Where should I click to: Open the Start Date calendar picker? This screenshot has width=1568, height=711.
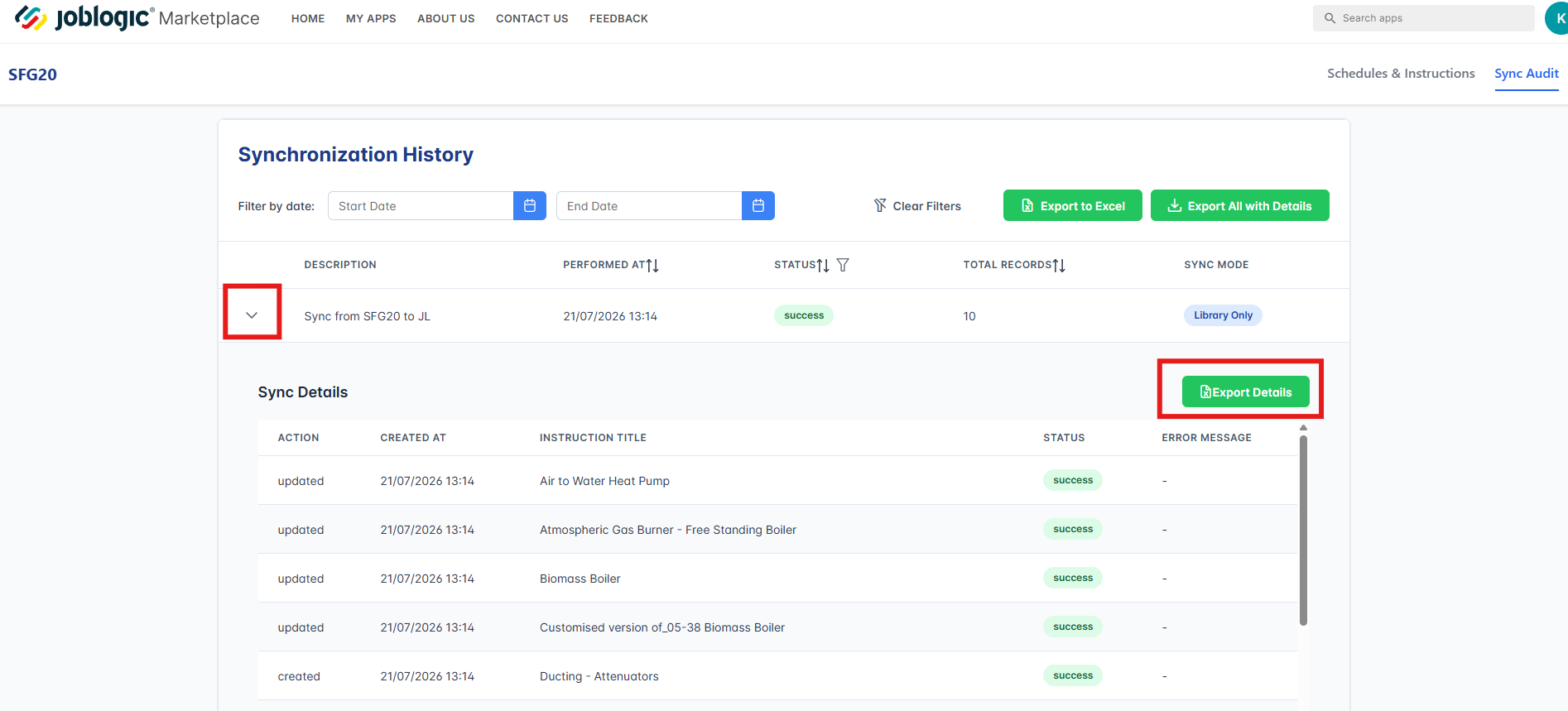(x=530, y=205)
